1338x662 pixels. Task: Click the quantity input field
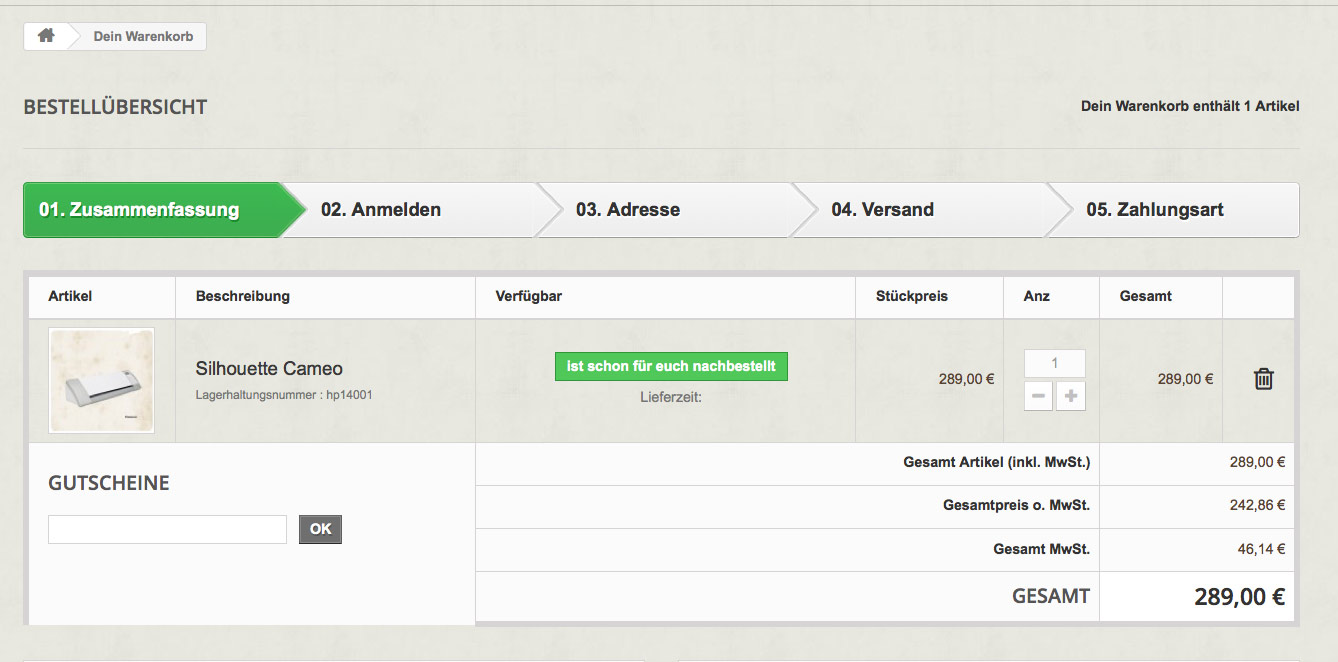click(x=1055, y=363)
